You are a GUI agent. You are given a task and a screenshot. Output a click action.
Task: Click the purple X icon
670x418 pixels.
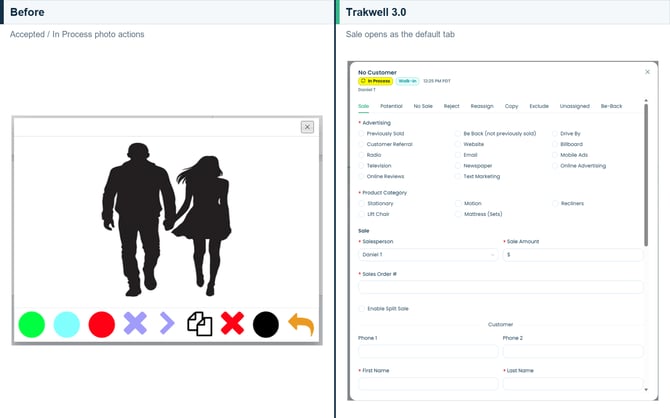135,323
